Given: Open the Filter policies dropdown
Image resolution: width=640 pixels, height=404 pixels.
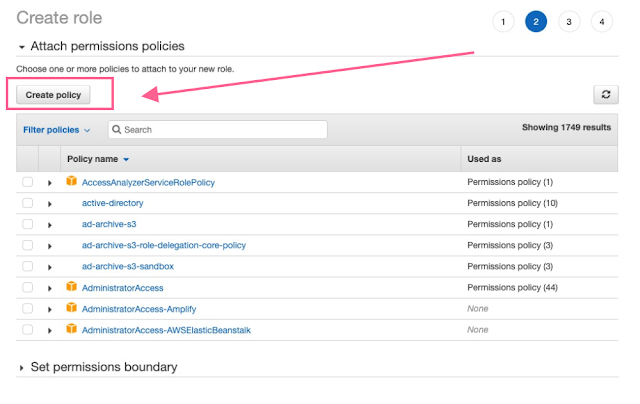Looking at the screenshot, I should (x=57, y=130).
